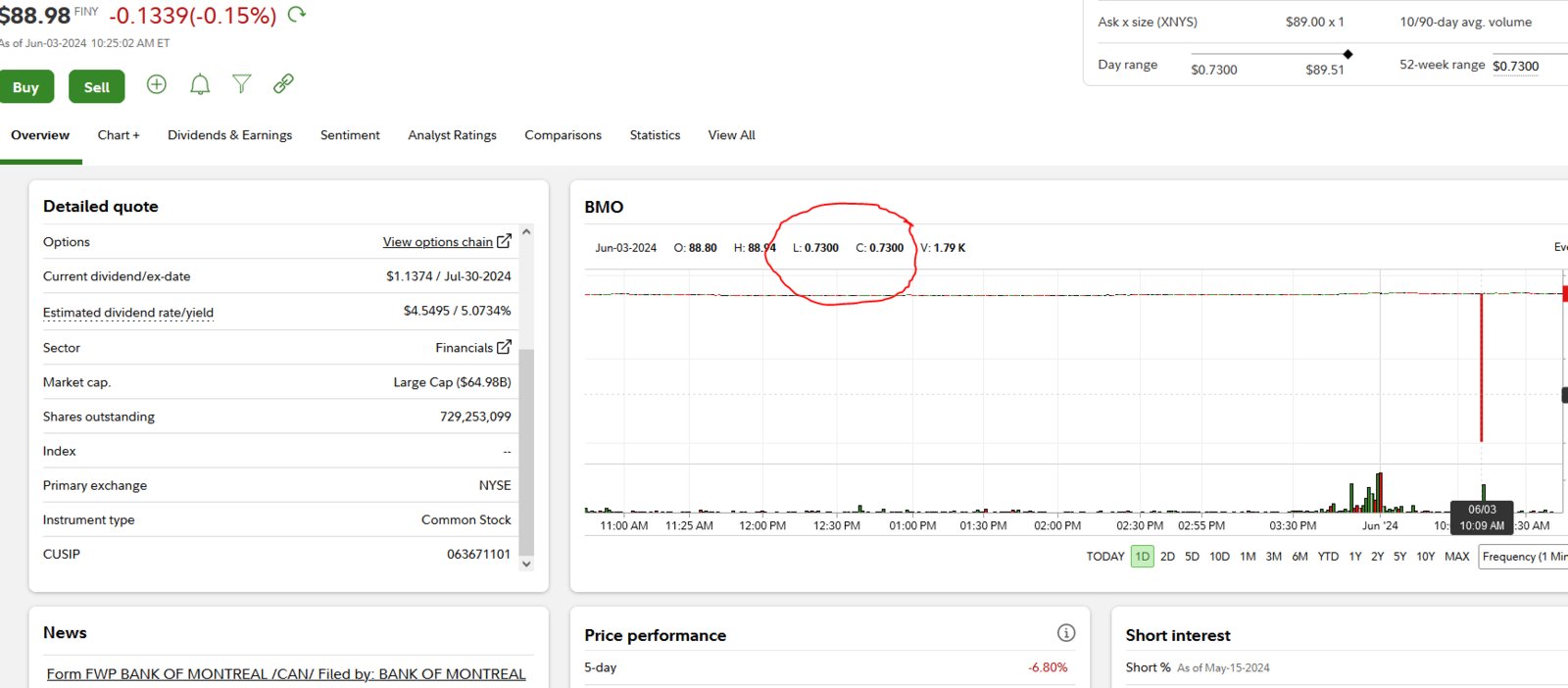The height and width of the screenshot is (688, 1568).
Task: Click the Estimated dividend rate/yield label
Action: click(x=128, y=313)
